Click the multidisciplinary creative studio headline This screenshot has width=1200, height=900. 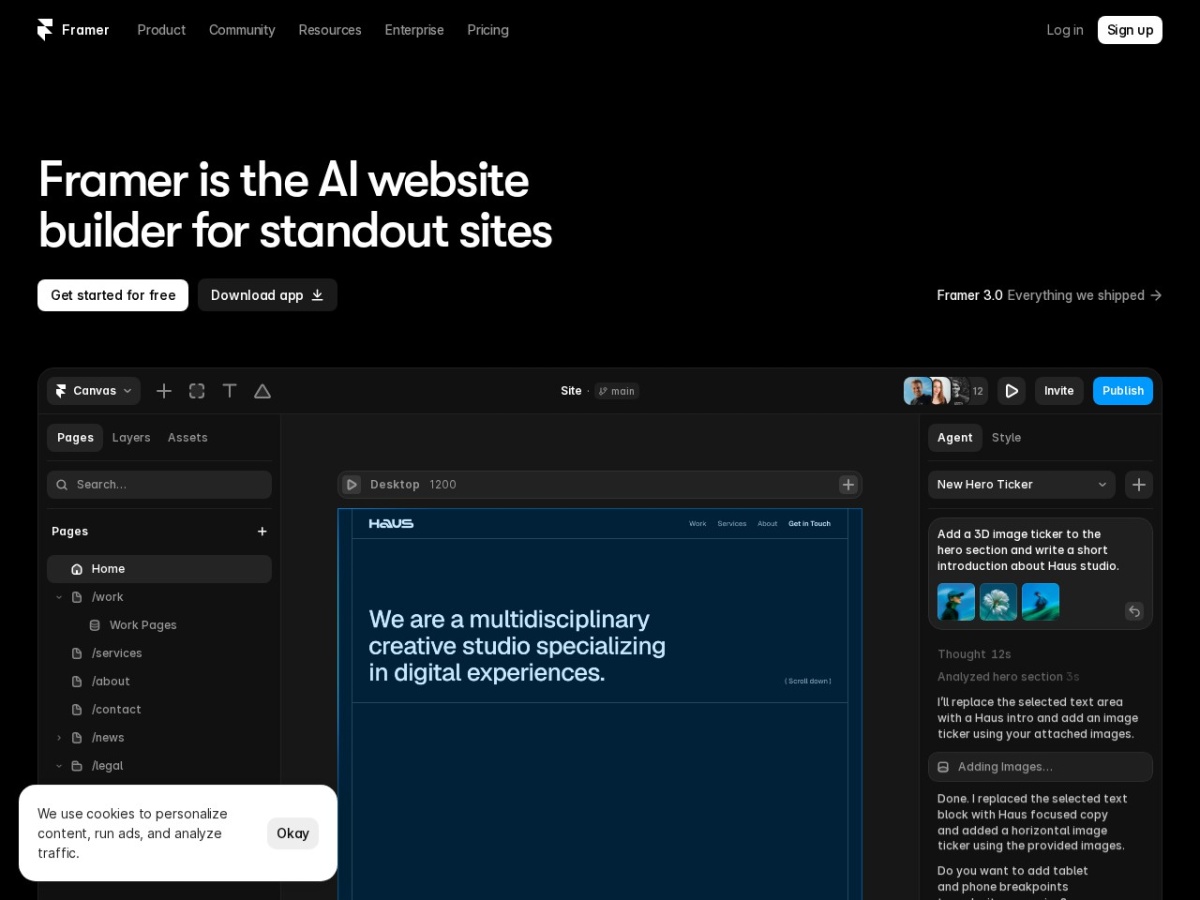tap(517, 646)
